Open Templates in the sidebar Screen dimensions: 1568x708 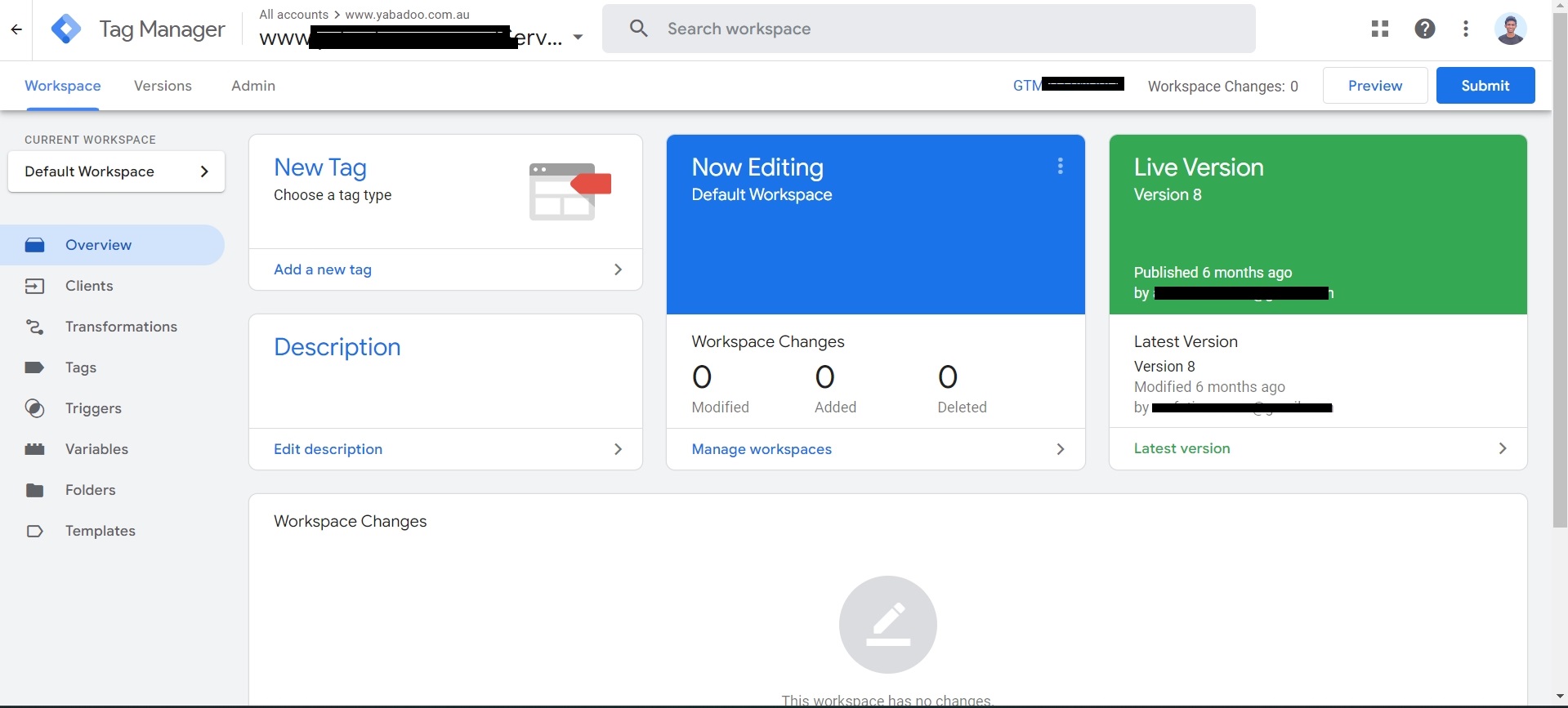112,531
